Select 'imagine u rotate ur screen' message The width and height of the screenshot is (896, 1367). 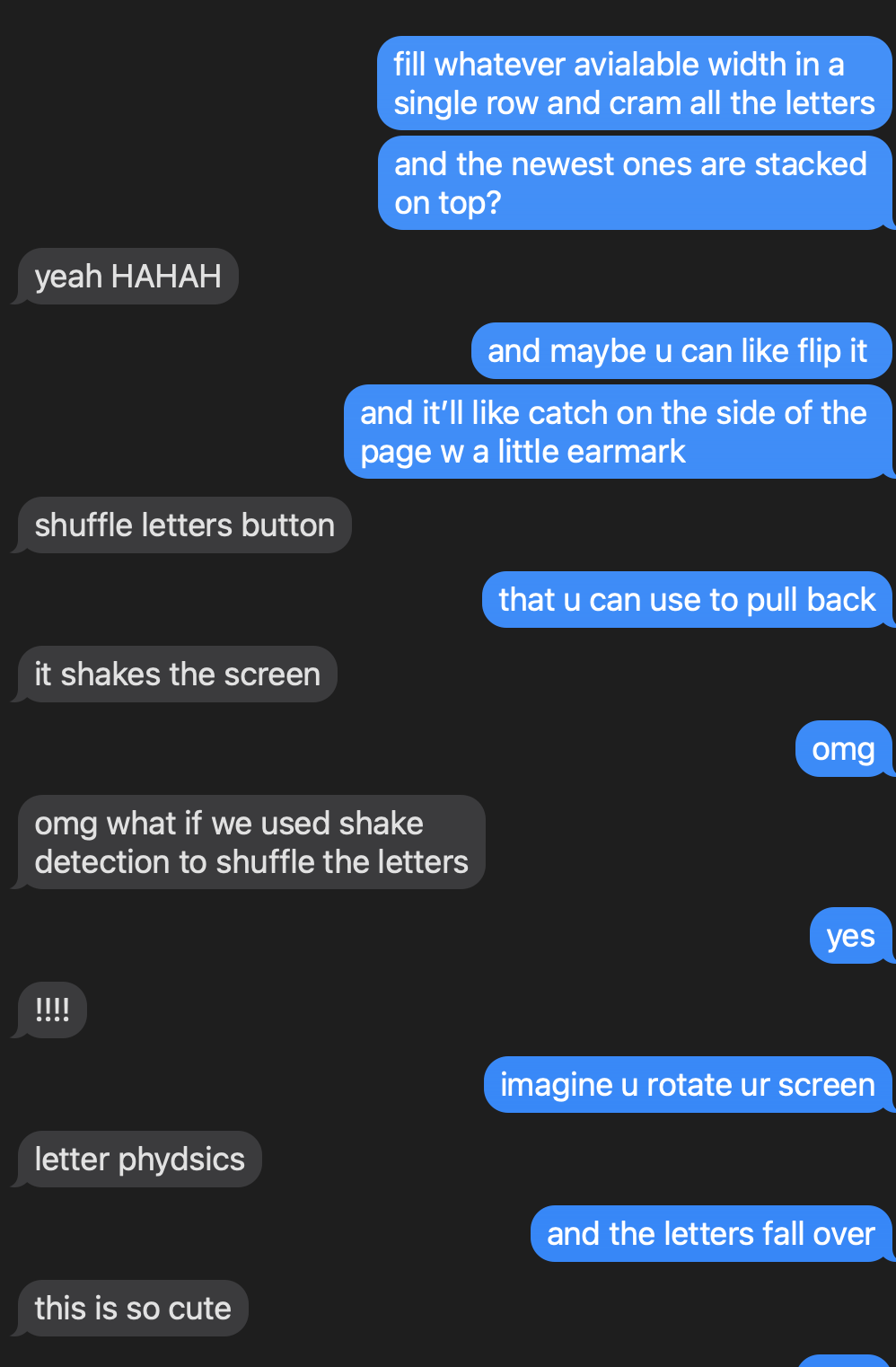[x=688, y=1085]
